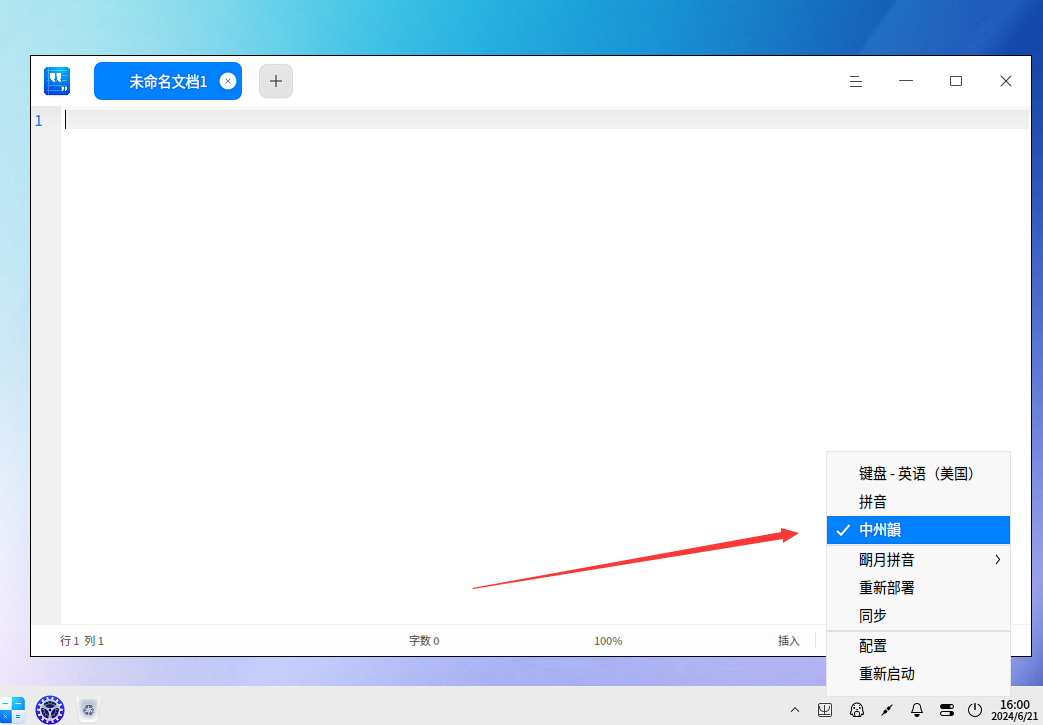Click the 100% zoom level in the status bar

pyautogui.click(x=608, y=641)
